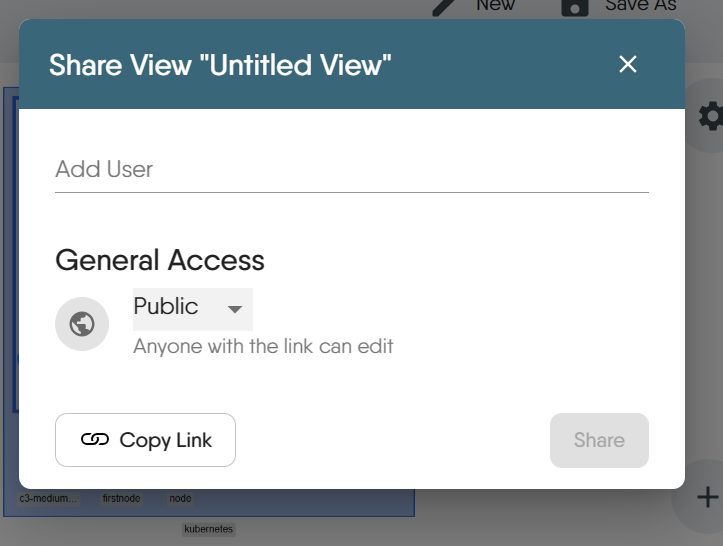This screenshot has height=546, width=723.
Task: Select the New menu item
Action: (495, 5)
